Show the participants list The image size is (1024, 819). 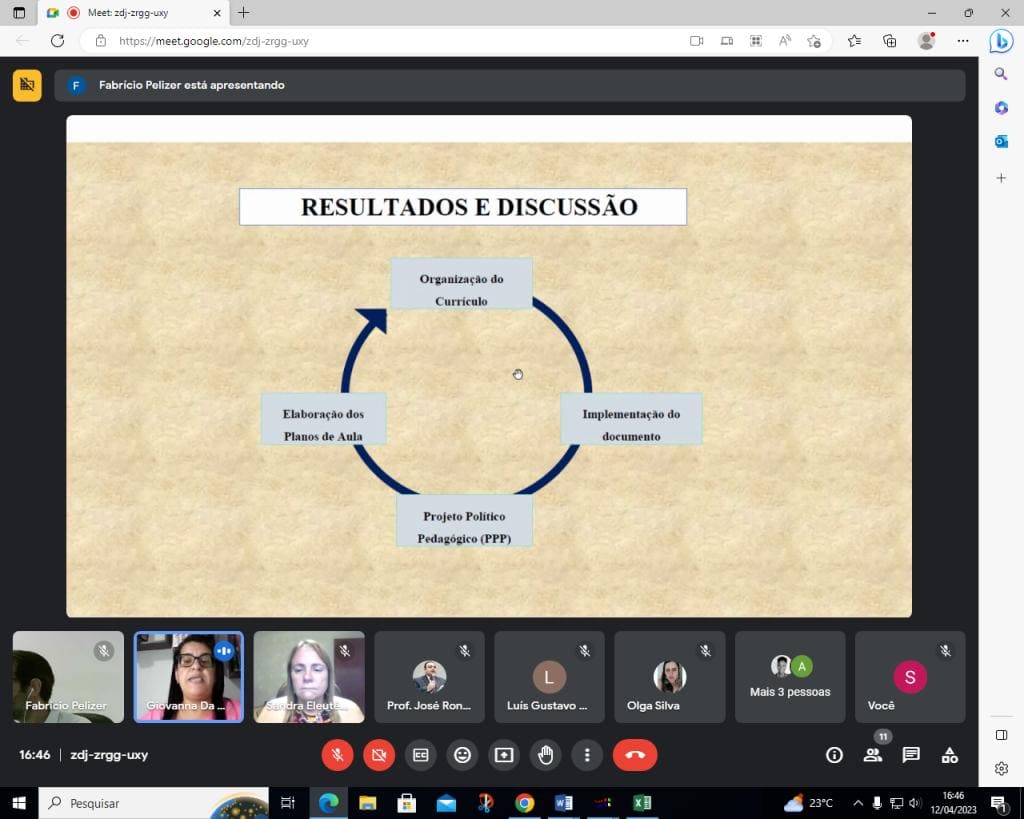[x=872, y=755]
